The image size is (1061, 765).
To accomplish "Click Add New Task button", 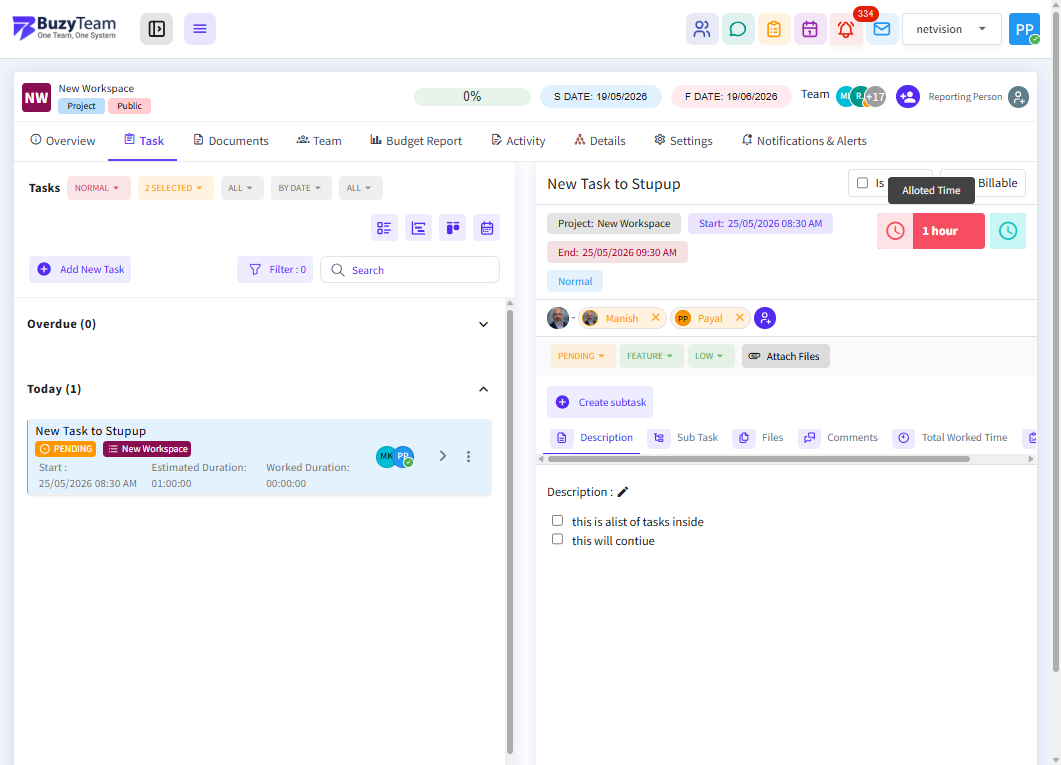I will click(81, 269).
